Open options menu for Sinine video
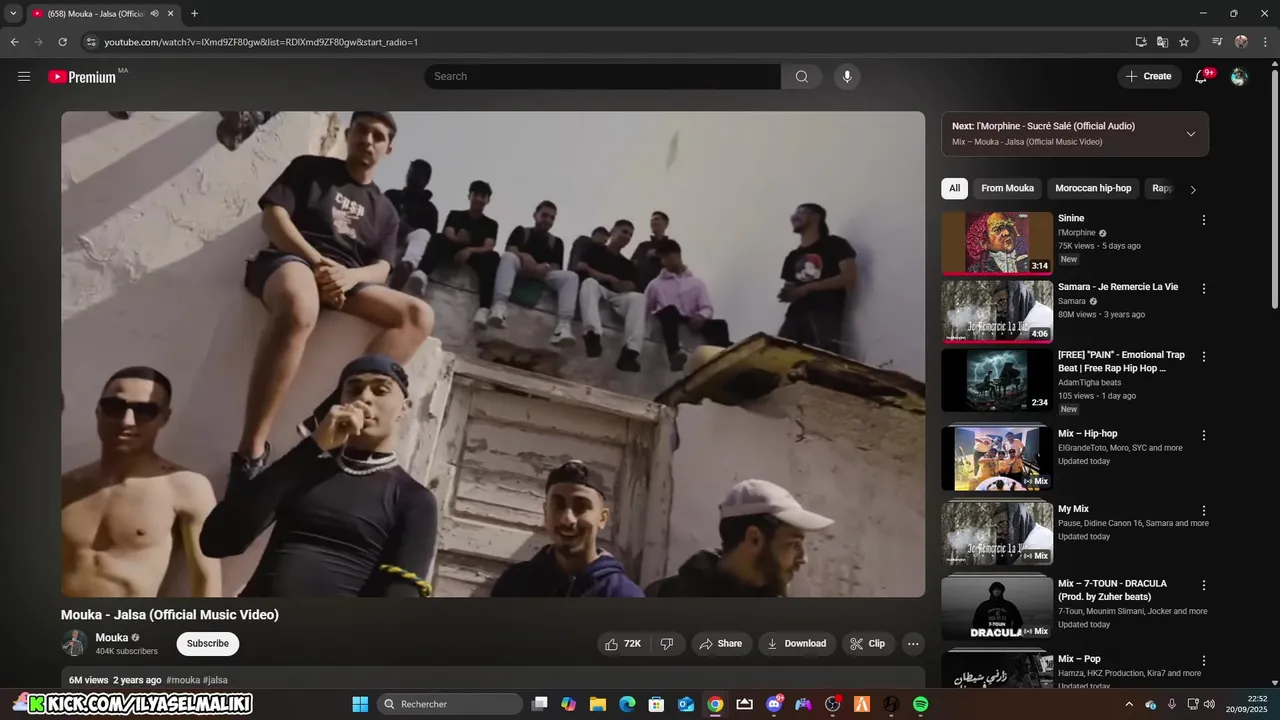The height and width of the screenshot is (720, 1280). 1204,220
